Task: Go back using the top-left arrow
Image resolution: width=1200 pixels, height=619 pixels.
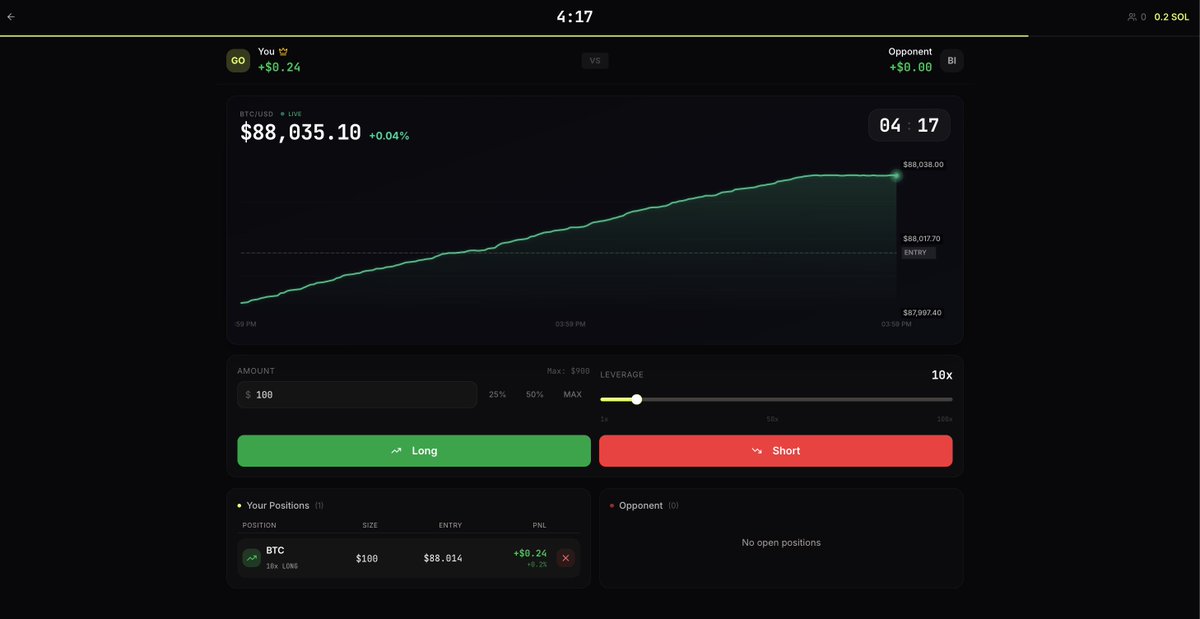Action: 11,17
